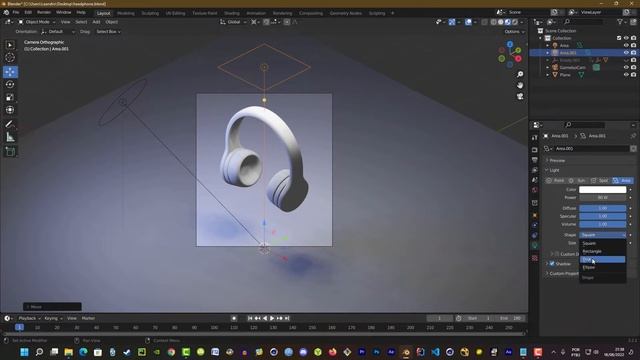Open the Scene properties tab
The height and width of the screenshot is (360, 640).
(x=535, y=180)
